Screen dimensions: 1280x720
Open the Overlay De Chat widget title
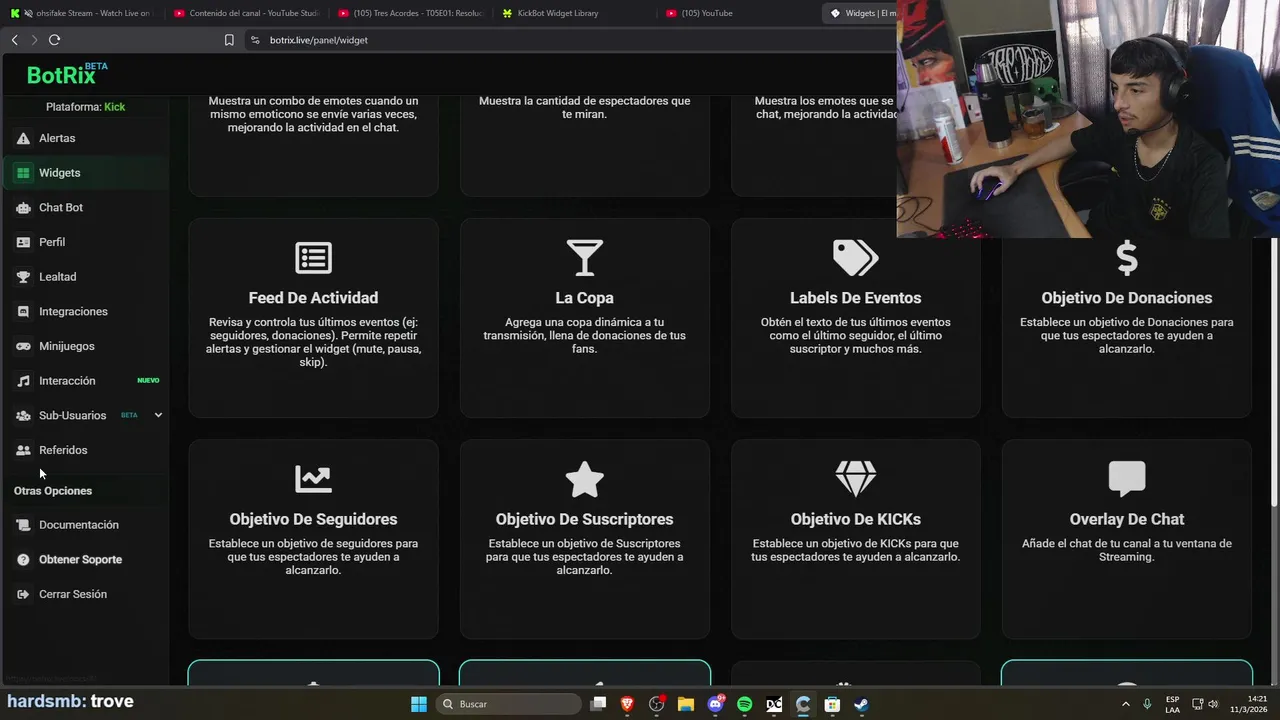click(x=1127, y=519)
